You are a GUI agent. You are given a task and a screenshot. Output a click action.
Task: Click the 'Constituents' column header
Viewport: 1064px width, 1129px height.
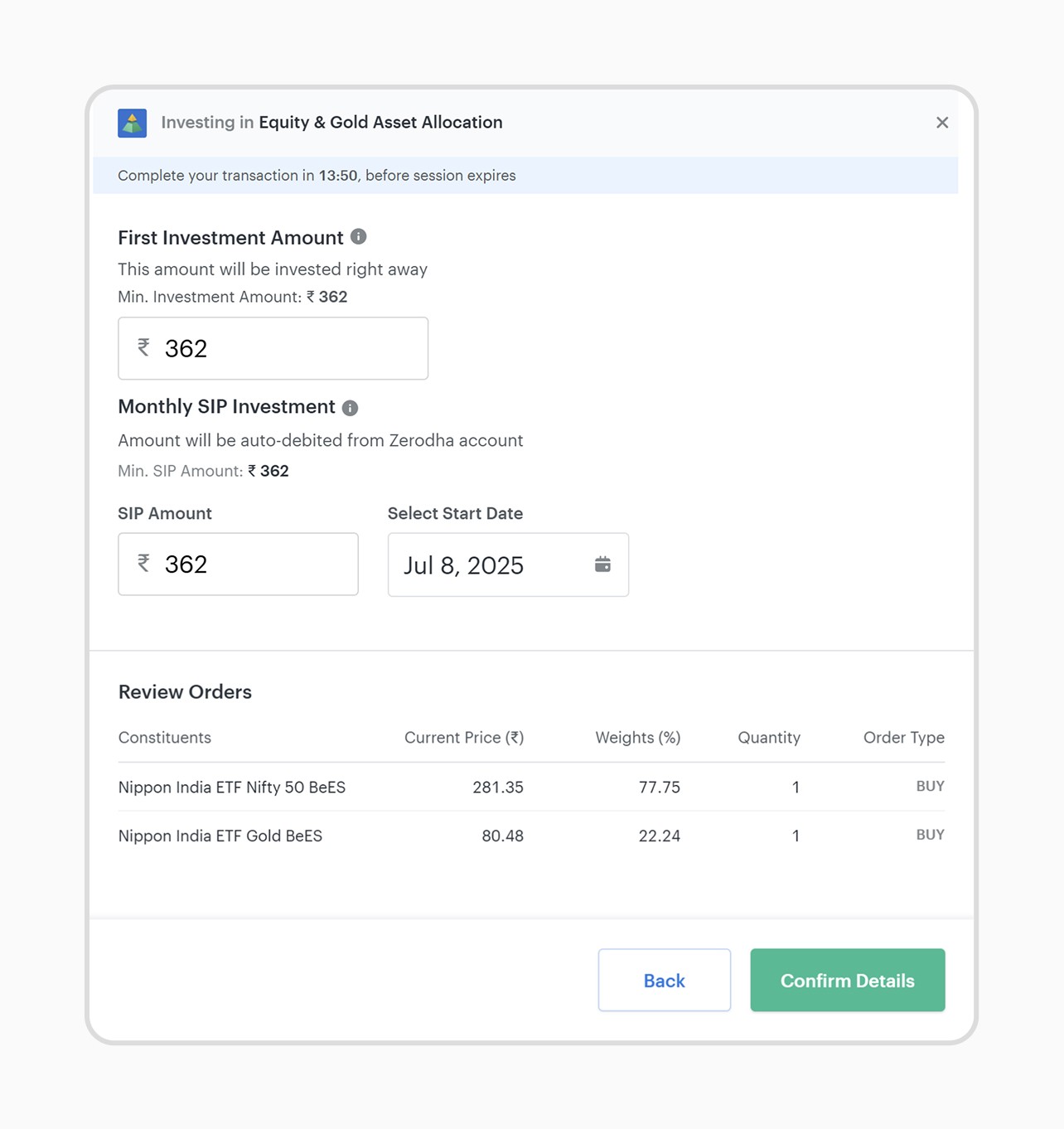click(x=165, y=738)
